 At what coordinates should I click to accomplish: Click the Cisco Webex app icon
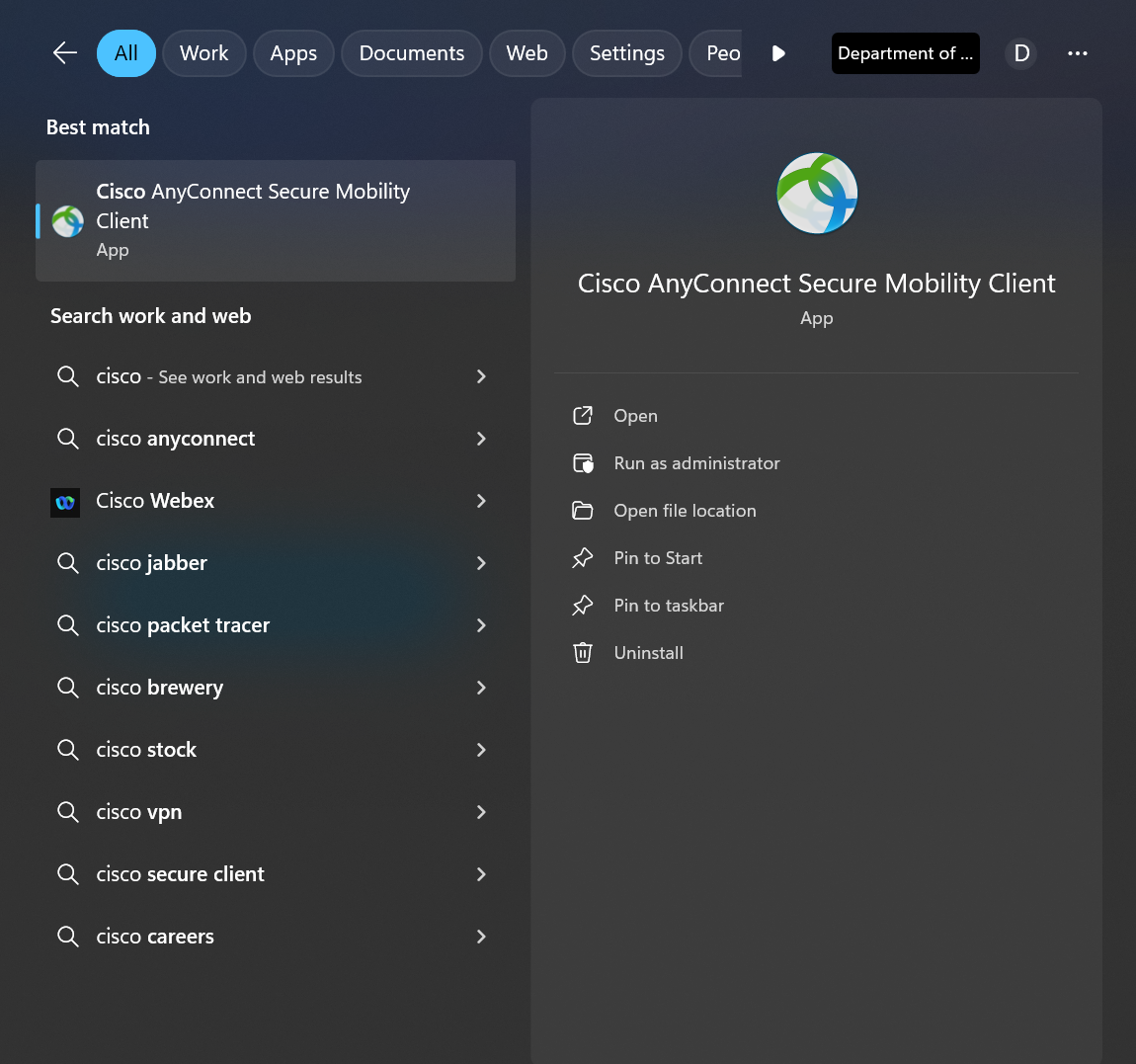(x=65, y=502)
